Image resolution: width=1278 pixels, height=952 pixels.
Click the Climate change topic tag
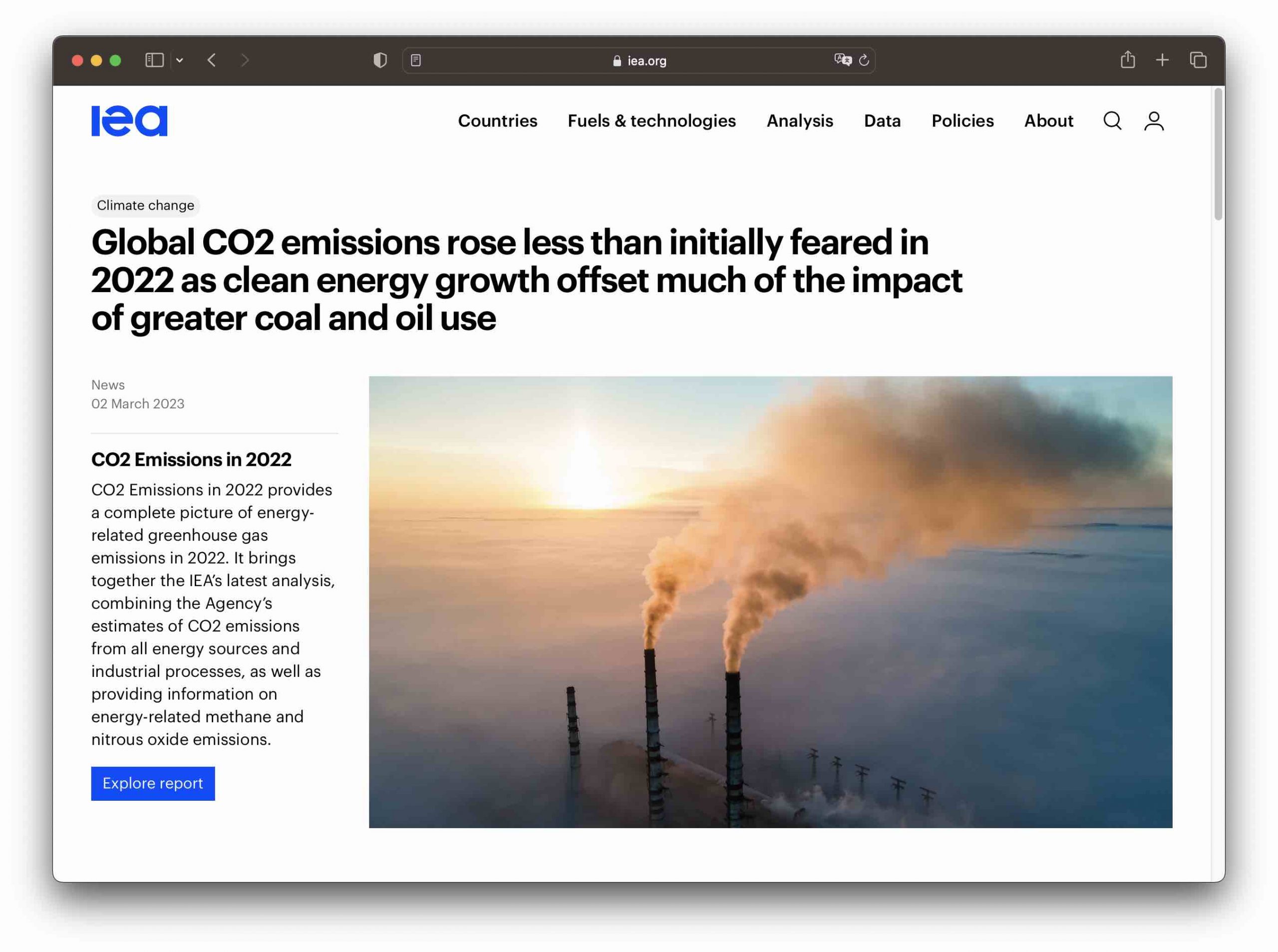pos(145,206)
